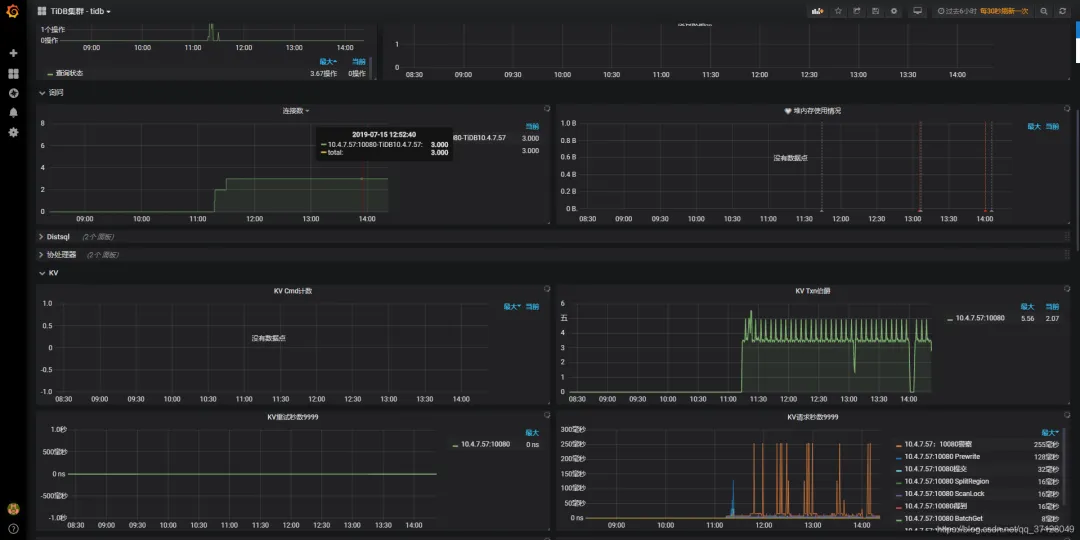Open the Explore compass icon in sidebar
Screen dimensions: 1080x540
pyautogui.click(x=13, y=93)
